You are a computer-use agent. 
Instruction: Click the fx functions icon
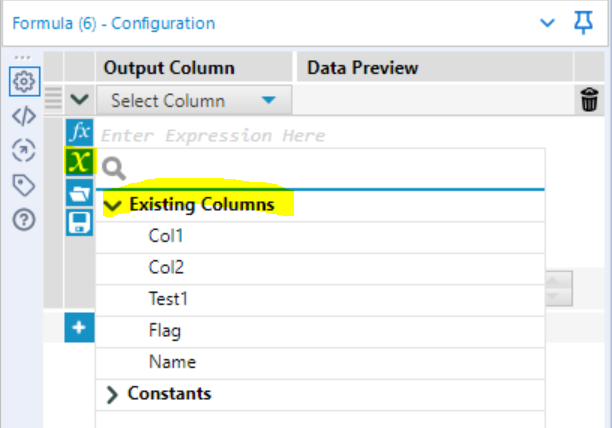[79, 132]
